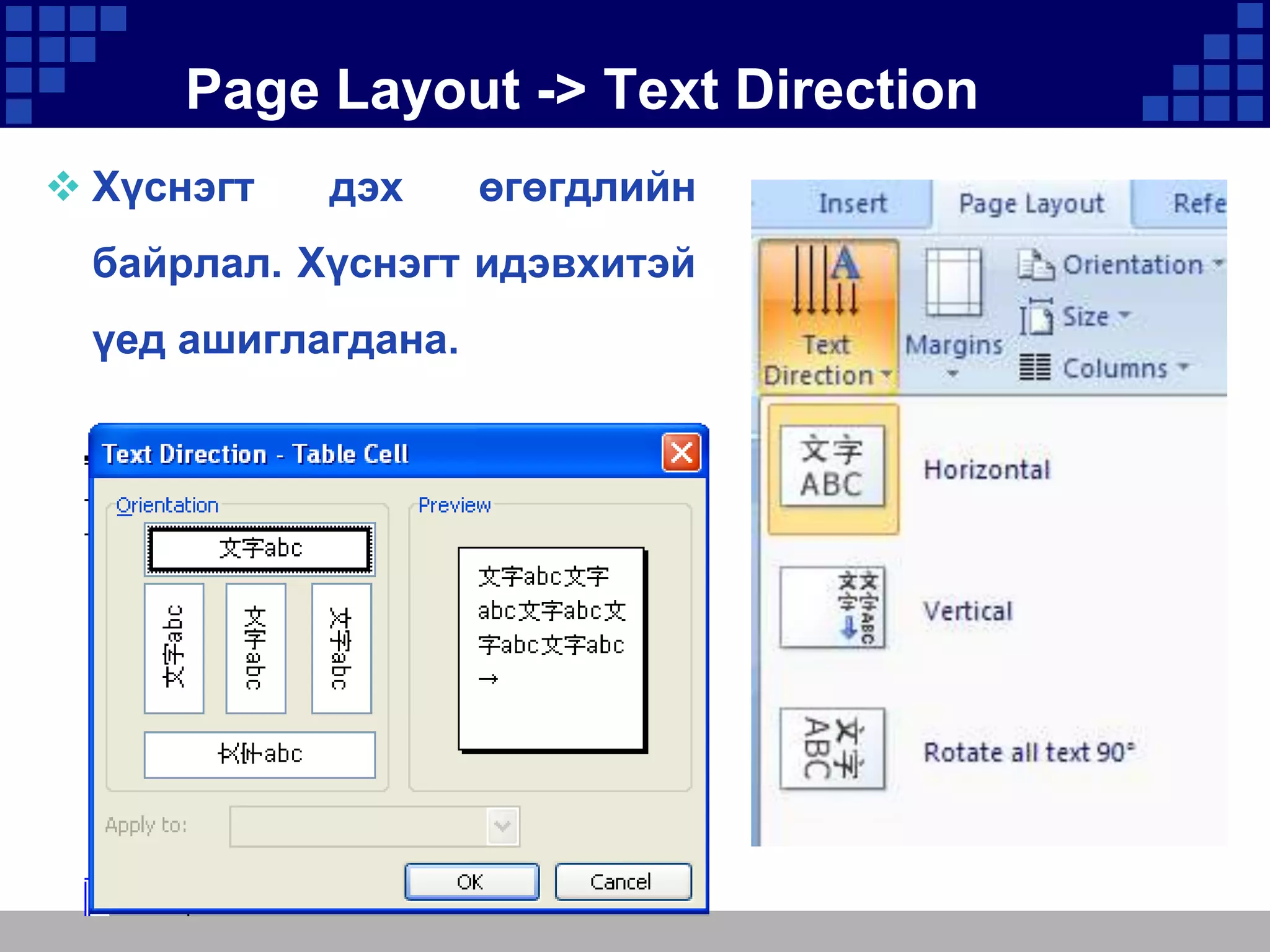Click the Size label in ribbon
Viewport: 1270px width, 952px height.
point(1086,316)
